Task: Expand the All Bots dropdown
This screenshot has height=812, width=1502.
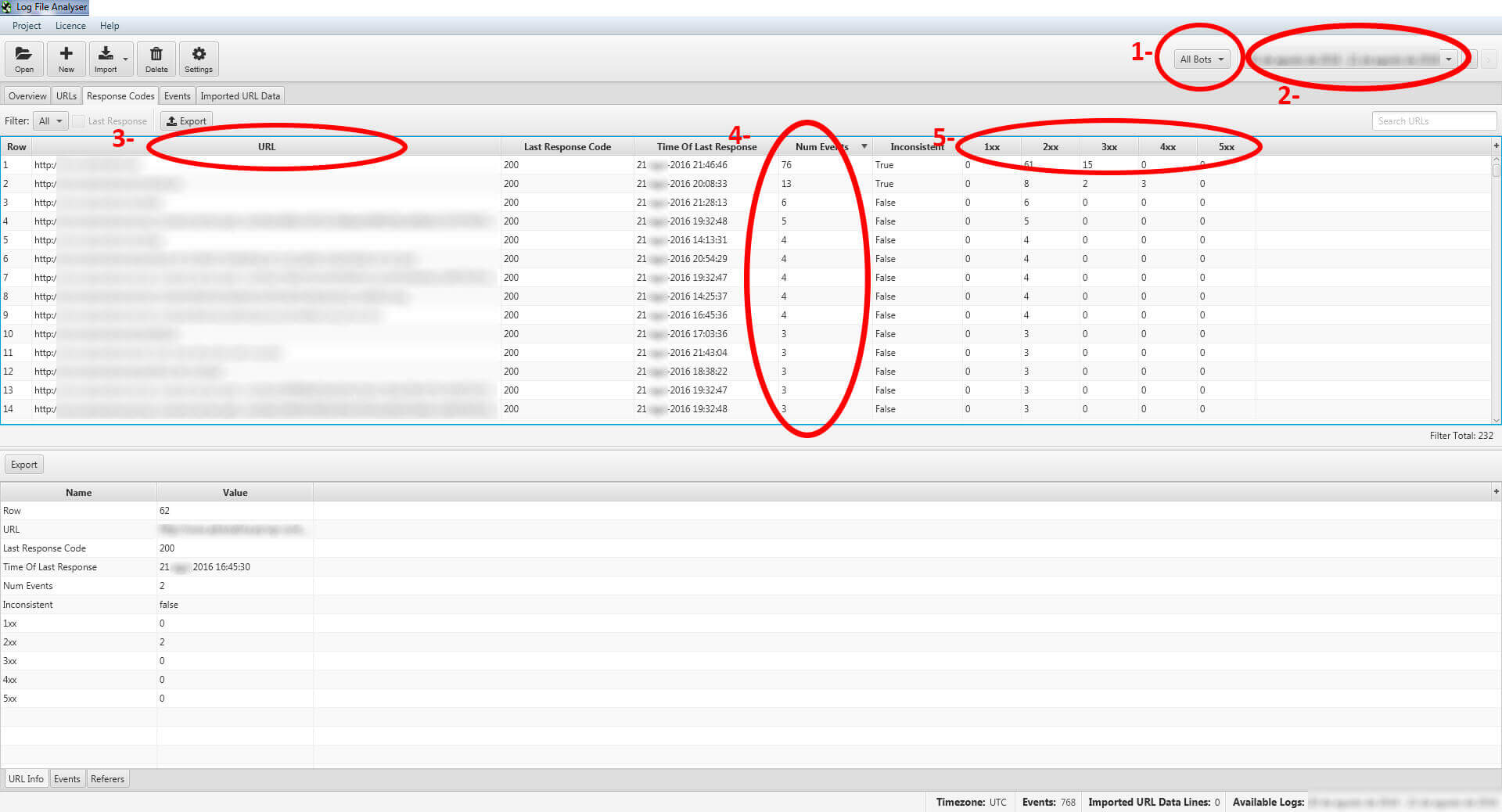Action: [1202, 59]
